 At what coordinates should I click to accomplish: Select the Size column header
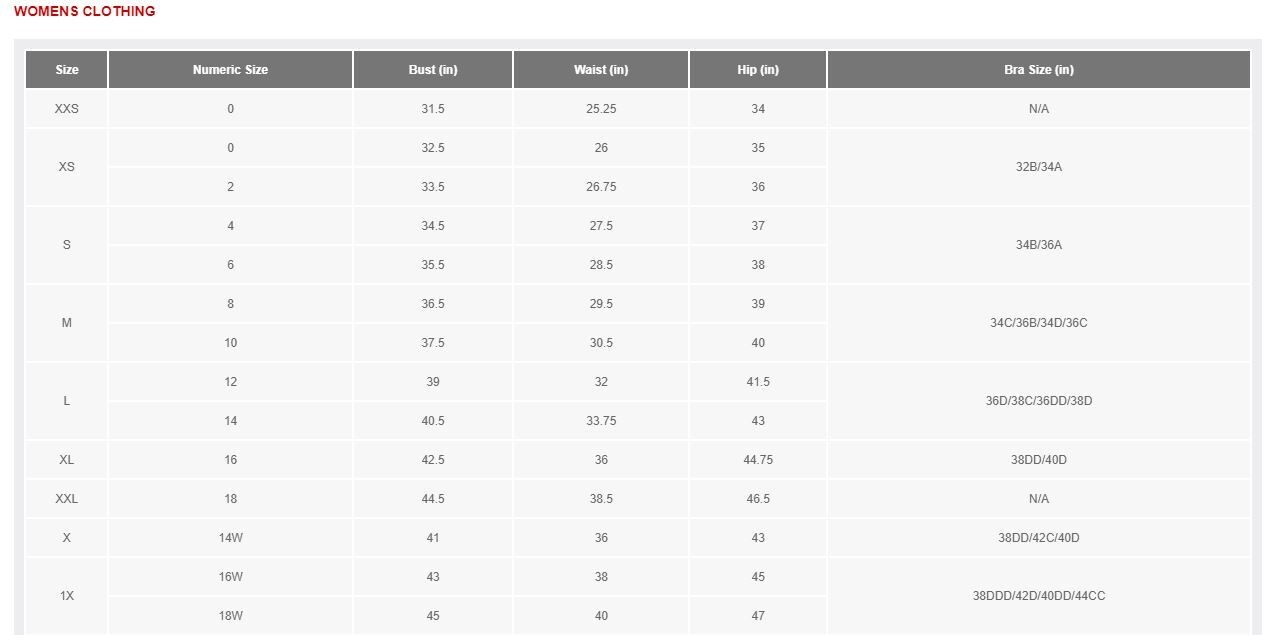click(x=67, y=70)
